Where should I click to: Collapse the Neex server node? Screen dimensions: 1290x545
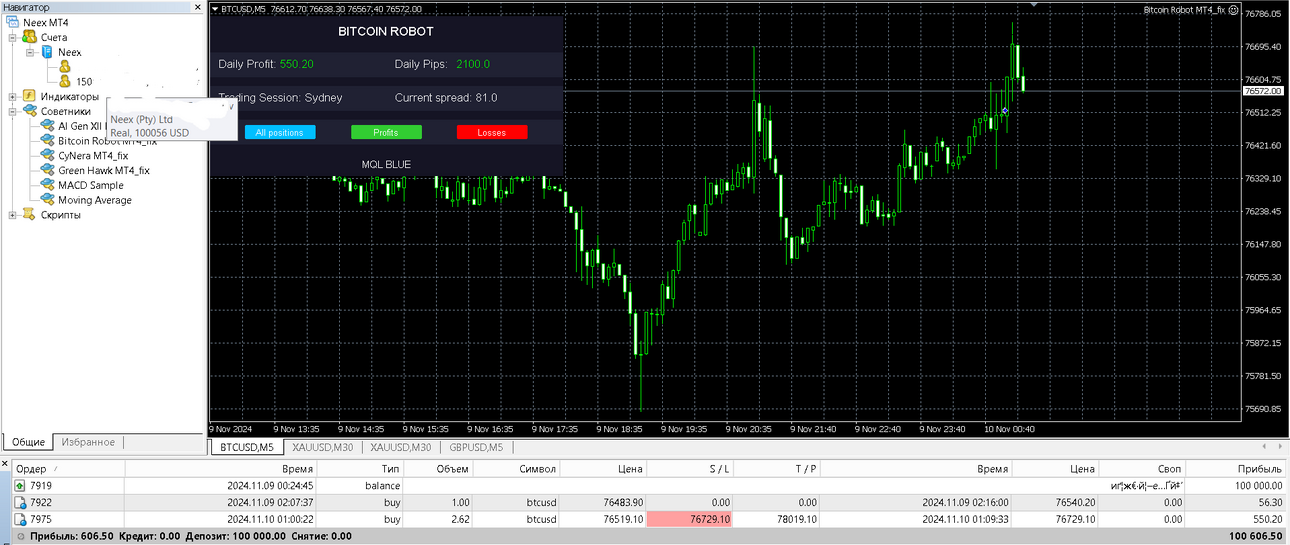pyautogui.click(x=31, y=52)
